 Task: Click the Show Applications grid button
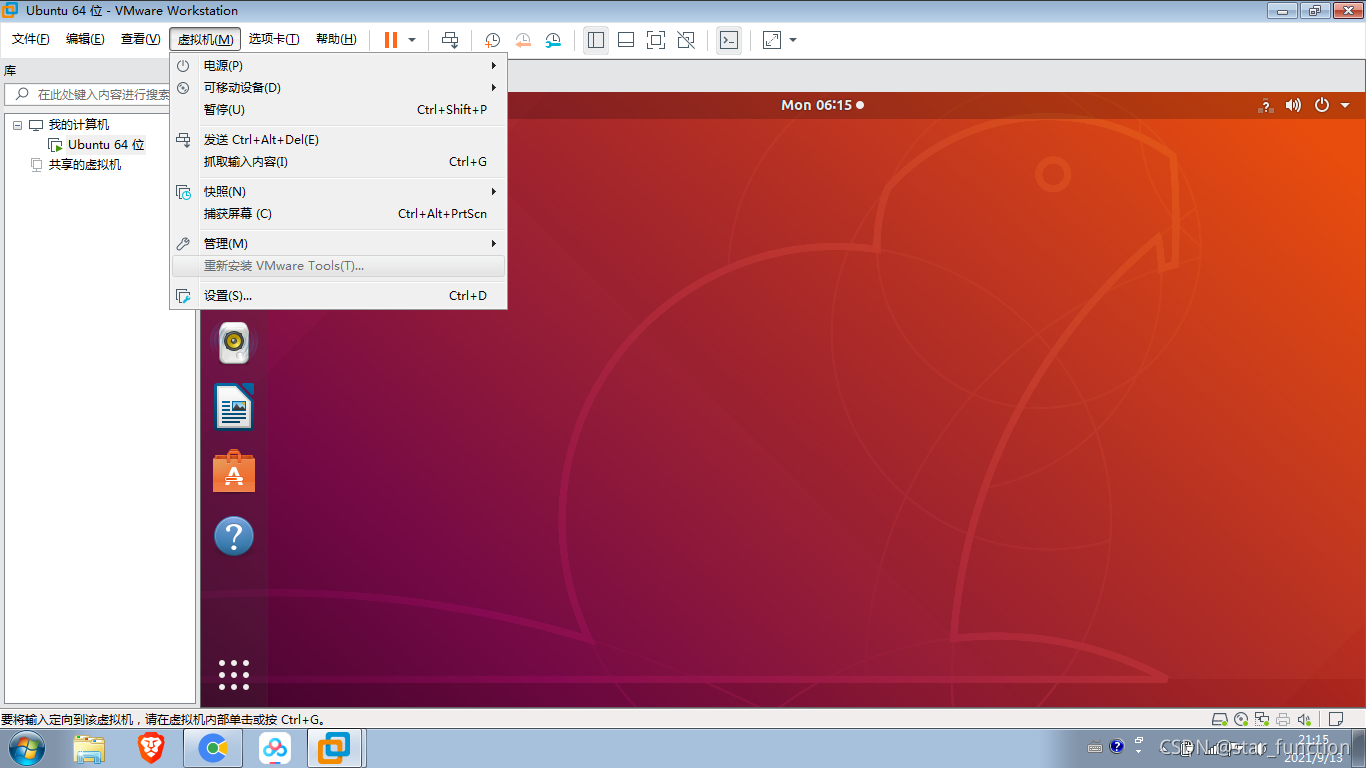(x=234, y=675)
